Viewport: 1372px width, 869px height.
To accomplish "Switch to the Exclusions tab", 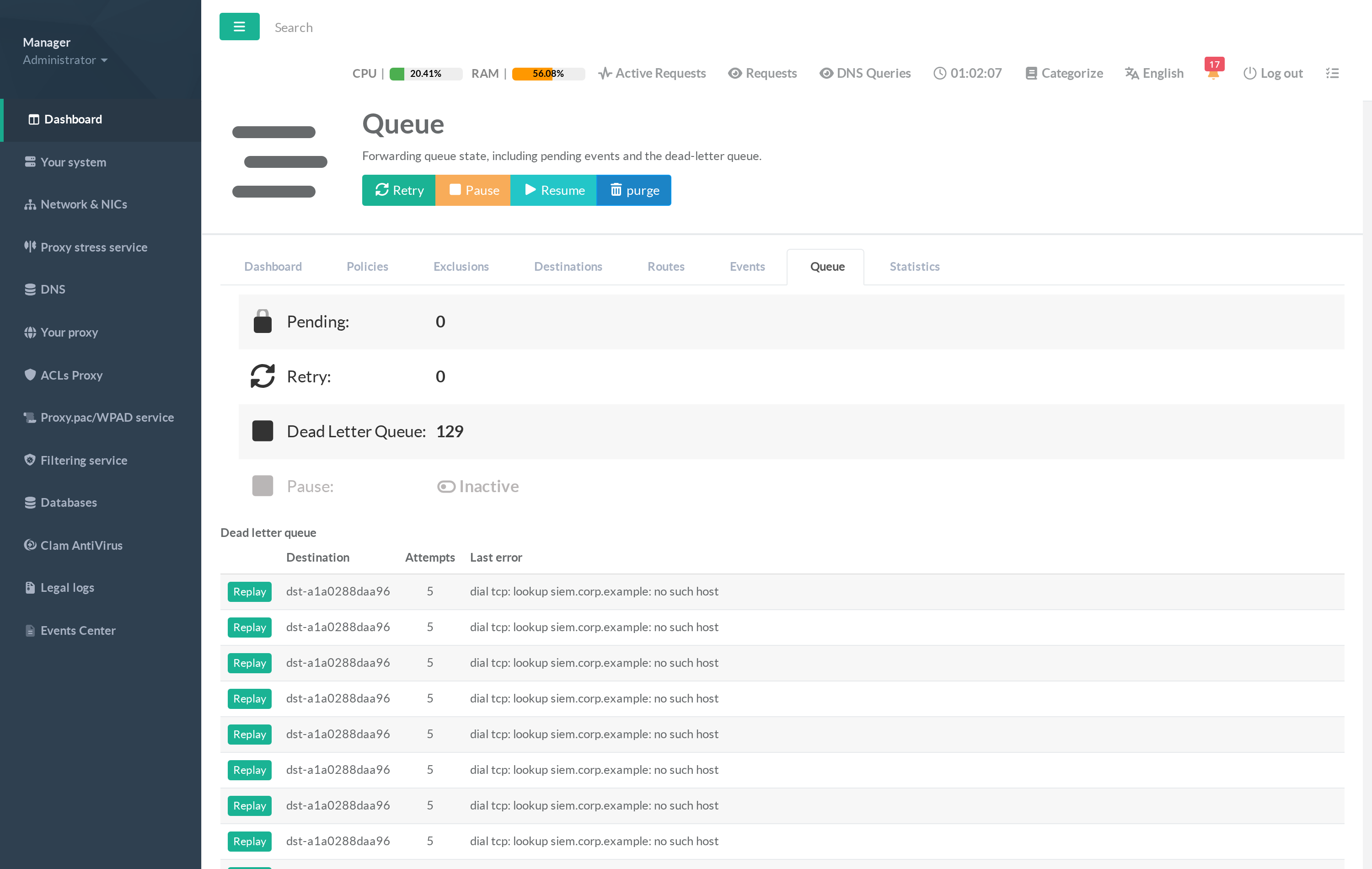I will [461, 266].
